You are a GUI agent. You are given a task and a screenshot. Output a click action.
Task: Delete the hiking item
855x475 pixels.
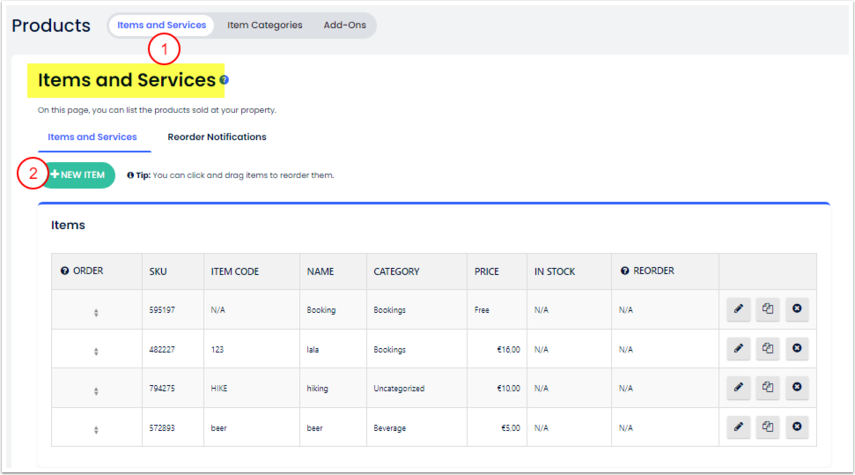(796, 387)
